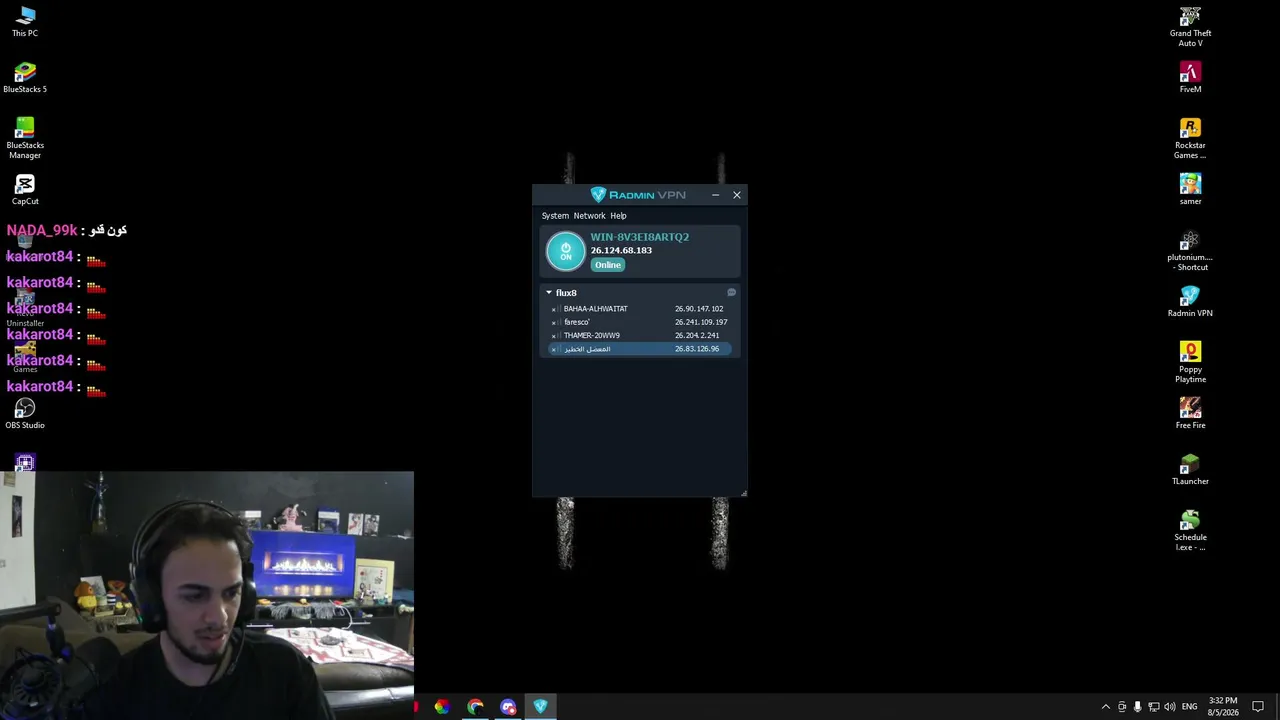Image resolution: width=1280 pixels, height=720 pixels.
Task: Select the BlueStacks 5 desktop icon
Action: point(25,78)
